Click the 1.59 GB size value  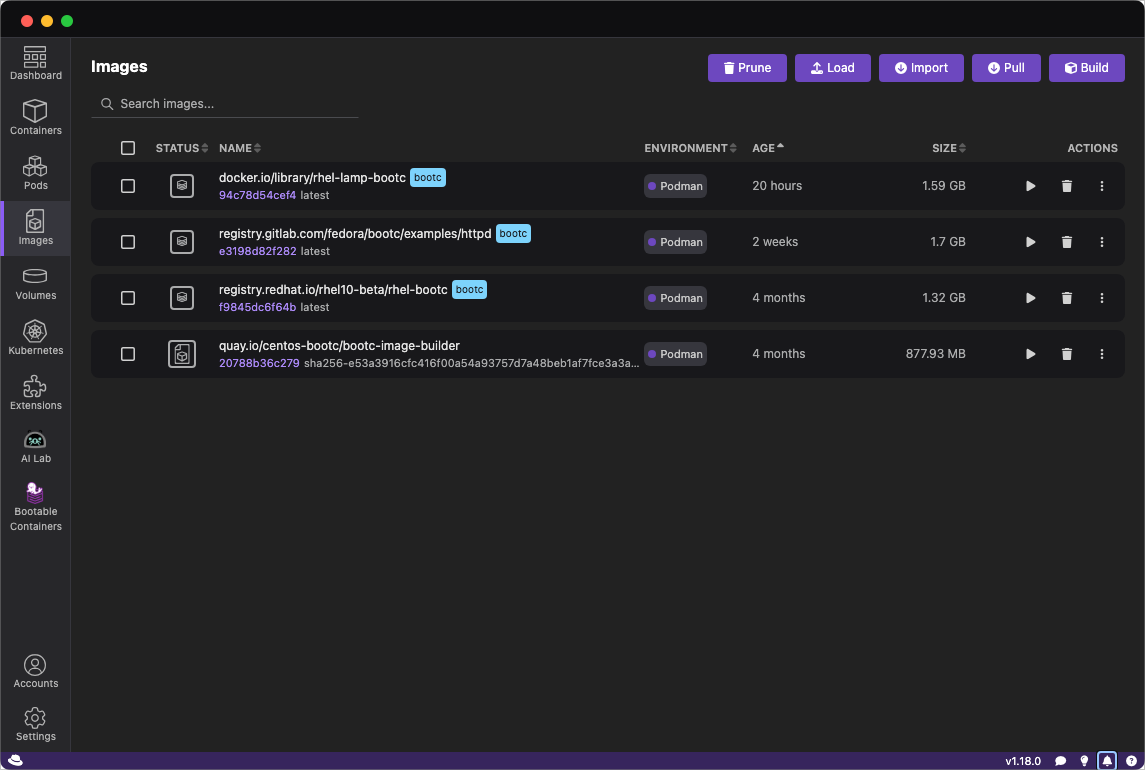943,186
